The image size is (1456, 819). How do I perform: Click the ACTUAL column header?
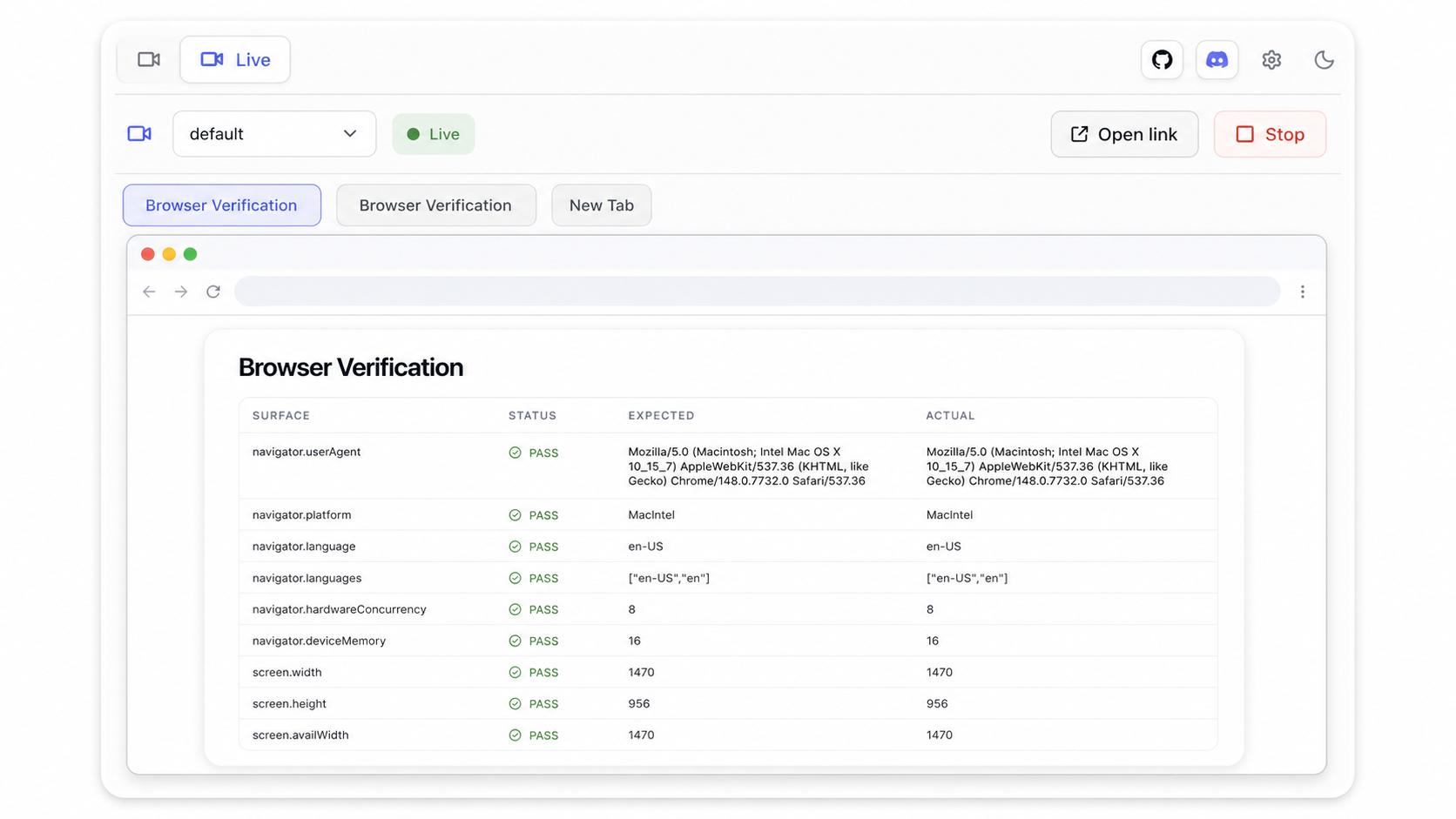pos(950,416)
